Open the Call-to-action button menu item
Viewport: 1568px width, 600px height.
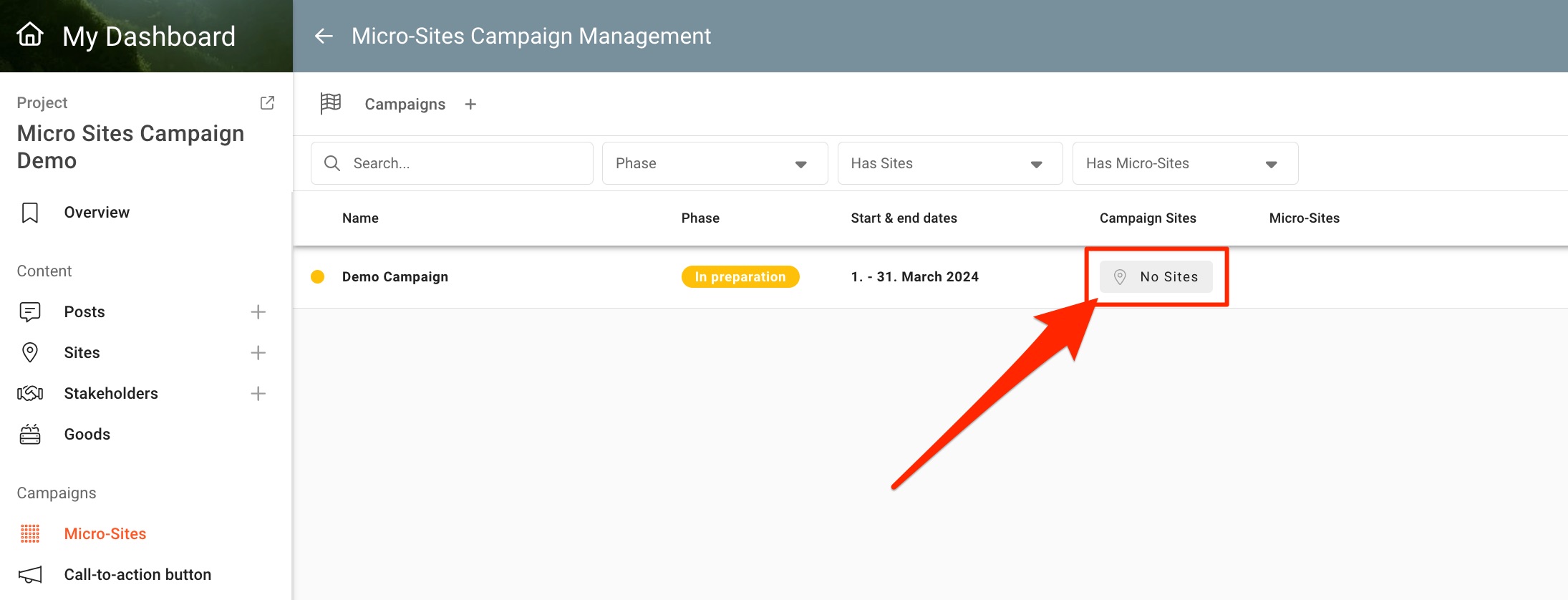click(x=137, y=575)
